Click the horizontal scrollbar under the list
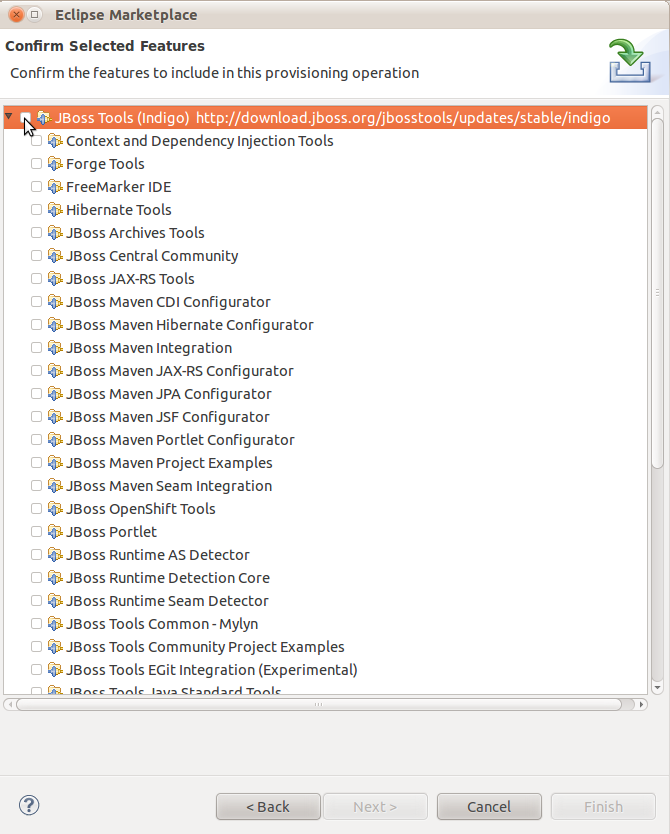This screenshot has height=834, width=670. (320, 704)
